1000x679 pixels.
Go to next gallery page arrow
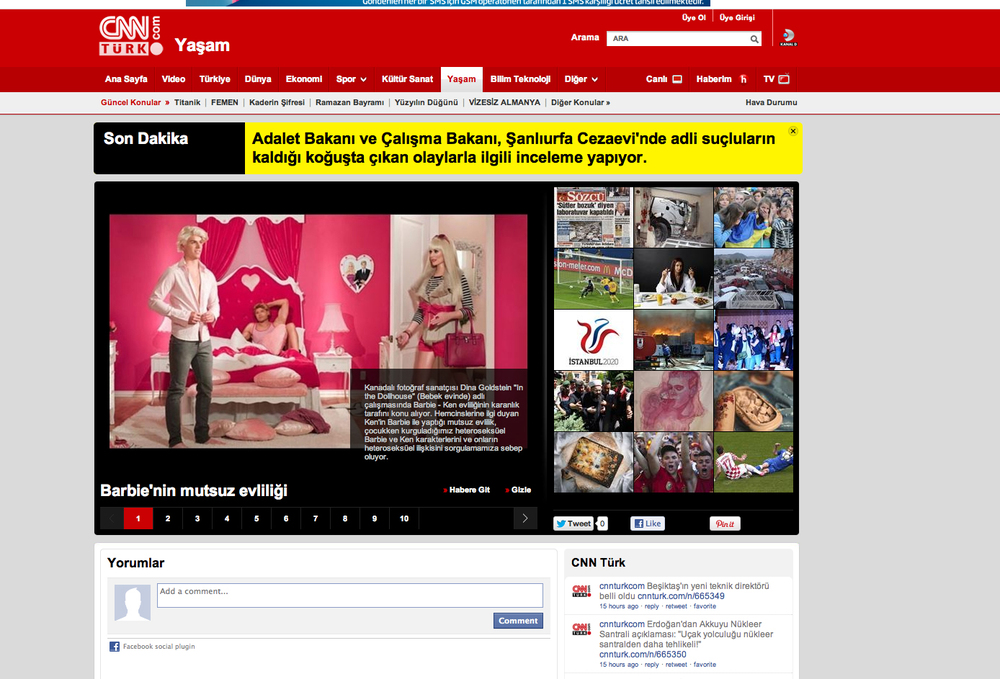pyautogui.click(x=525, y=518)
